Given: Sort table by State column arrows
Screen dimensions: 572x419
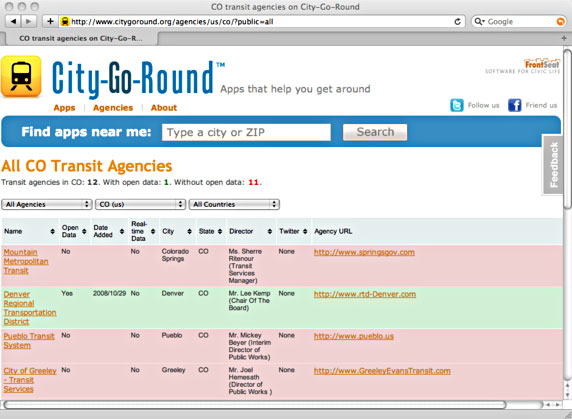Looking at the screenshot, I should pos(220,231).
